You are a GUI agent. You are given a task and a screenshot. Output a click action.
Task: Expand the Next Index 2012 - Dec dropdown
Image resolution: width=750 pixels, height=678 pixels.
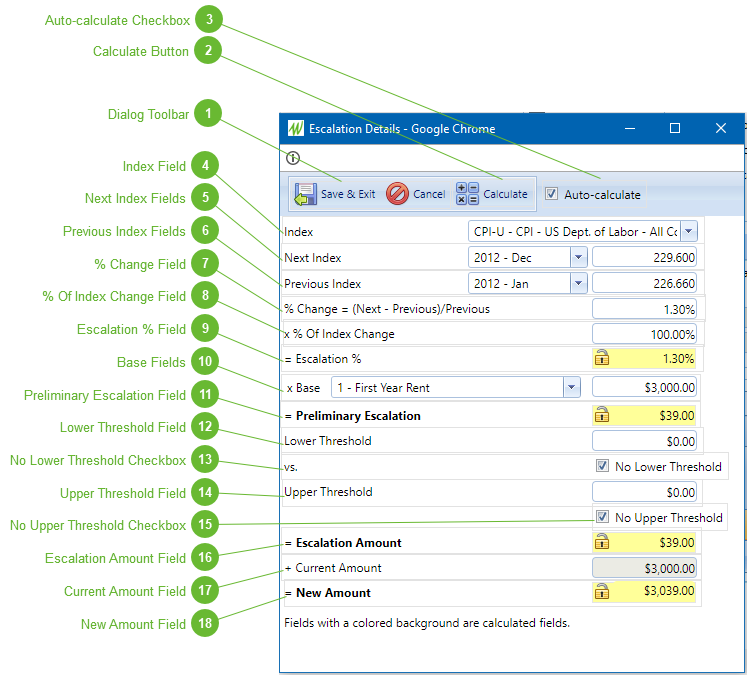[578, 258]
